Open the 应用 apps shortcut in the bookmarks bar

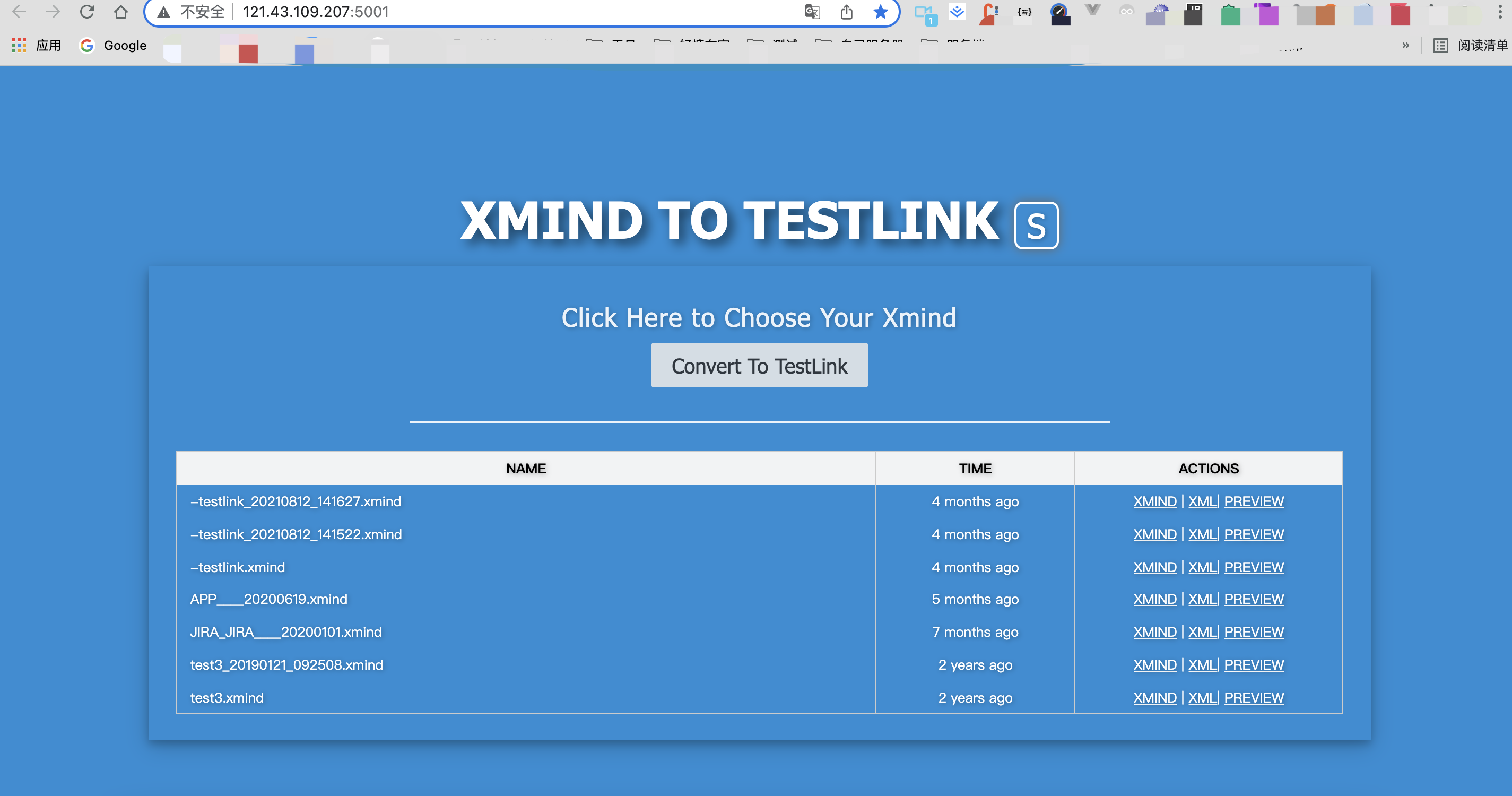[37, 45]
